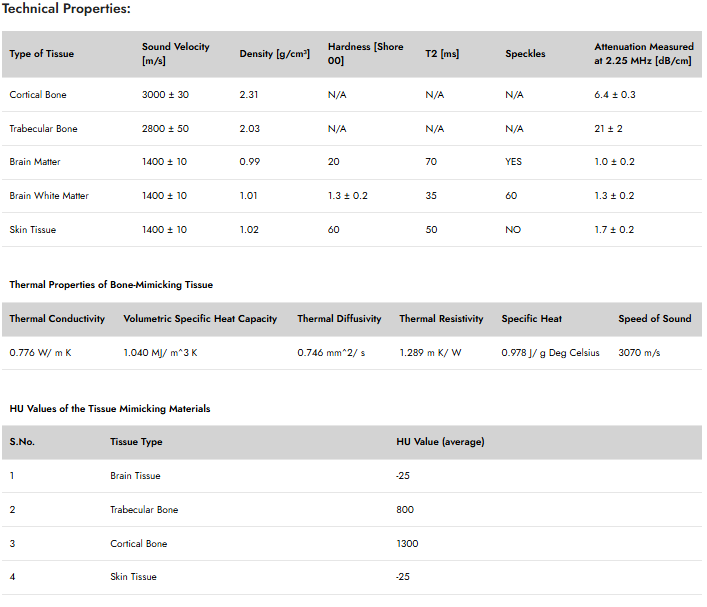Click the Sound Velocity column header
Viewport: 707px width, 607px height.
[x=175, y=54]
